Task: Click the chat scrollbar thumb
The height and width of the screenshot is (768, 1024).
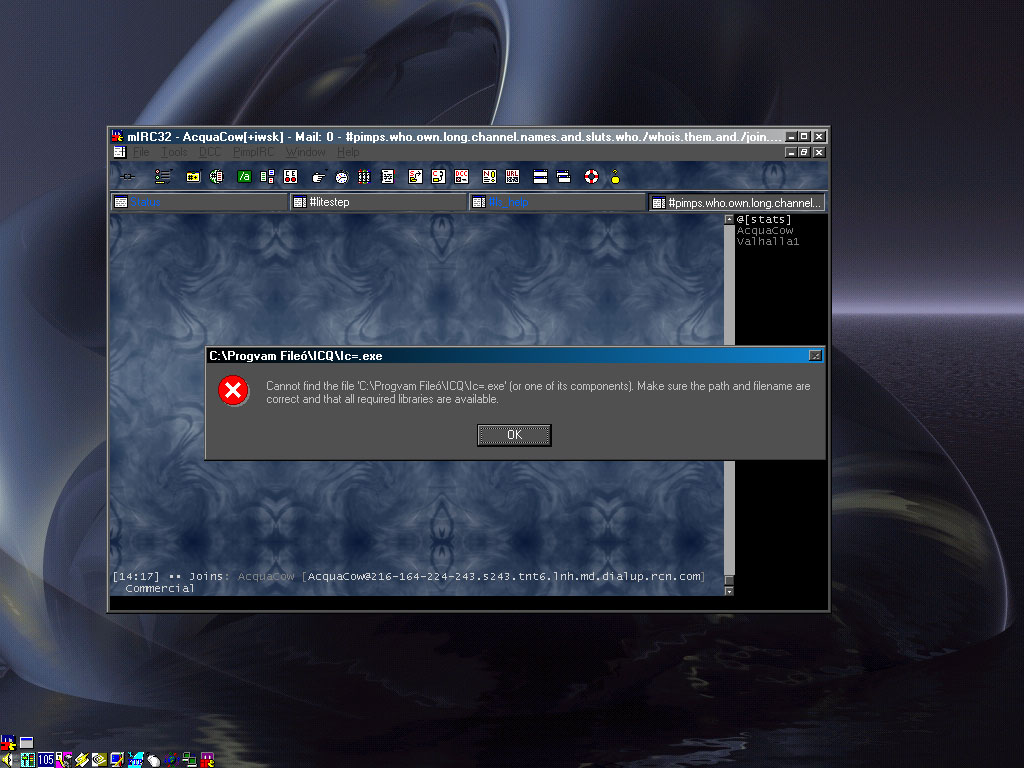Action: (729, 581)
